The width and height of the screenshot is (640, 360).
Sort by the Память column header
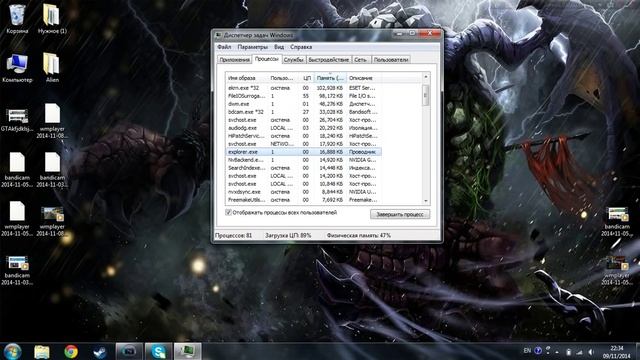[x=330, y=78]
